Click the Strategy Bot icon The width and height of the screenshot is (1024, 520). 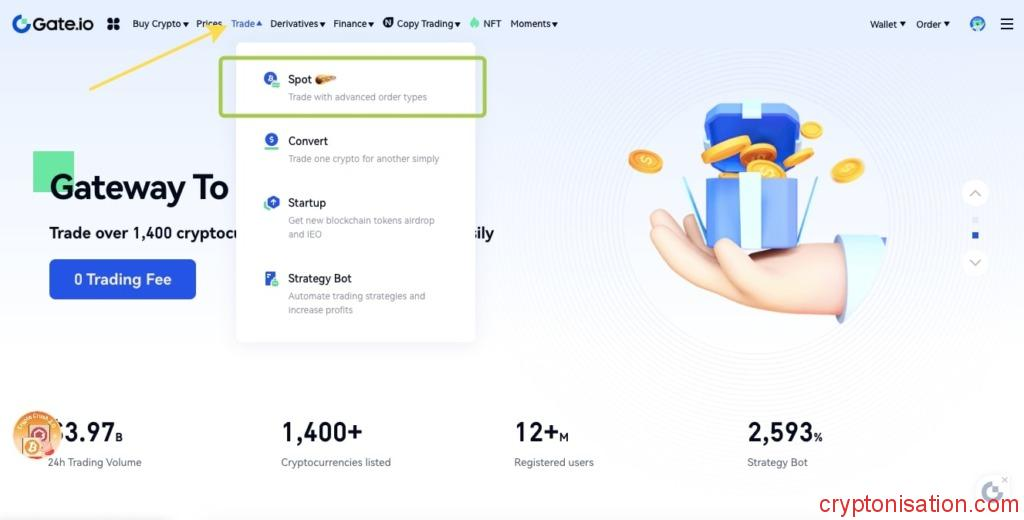pyautogui.click(x=271, y=279)
